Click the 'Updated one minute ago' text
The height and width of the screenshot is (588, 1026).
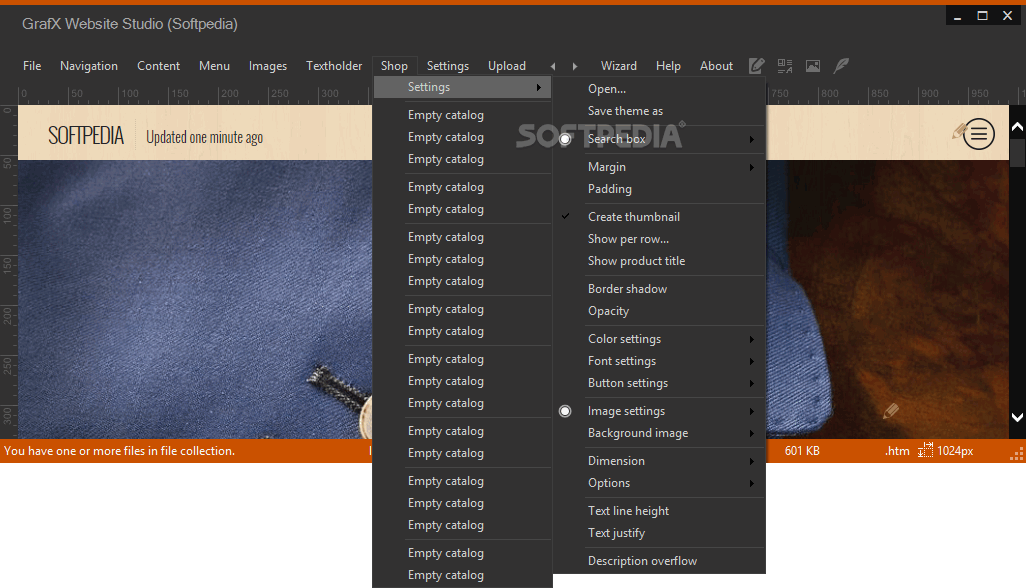[x=204, y=137]
